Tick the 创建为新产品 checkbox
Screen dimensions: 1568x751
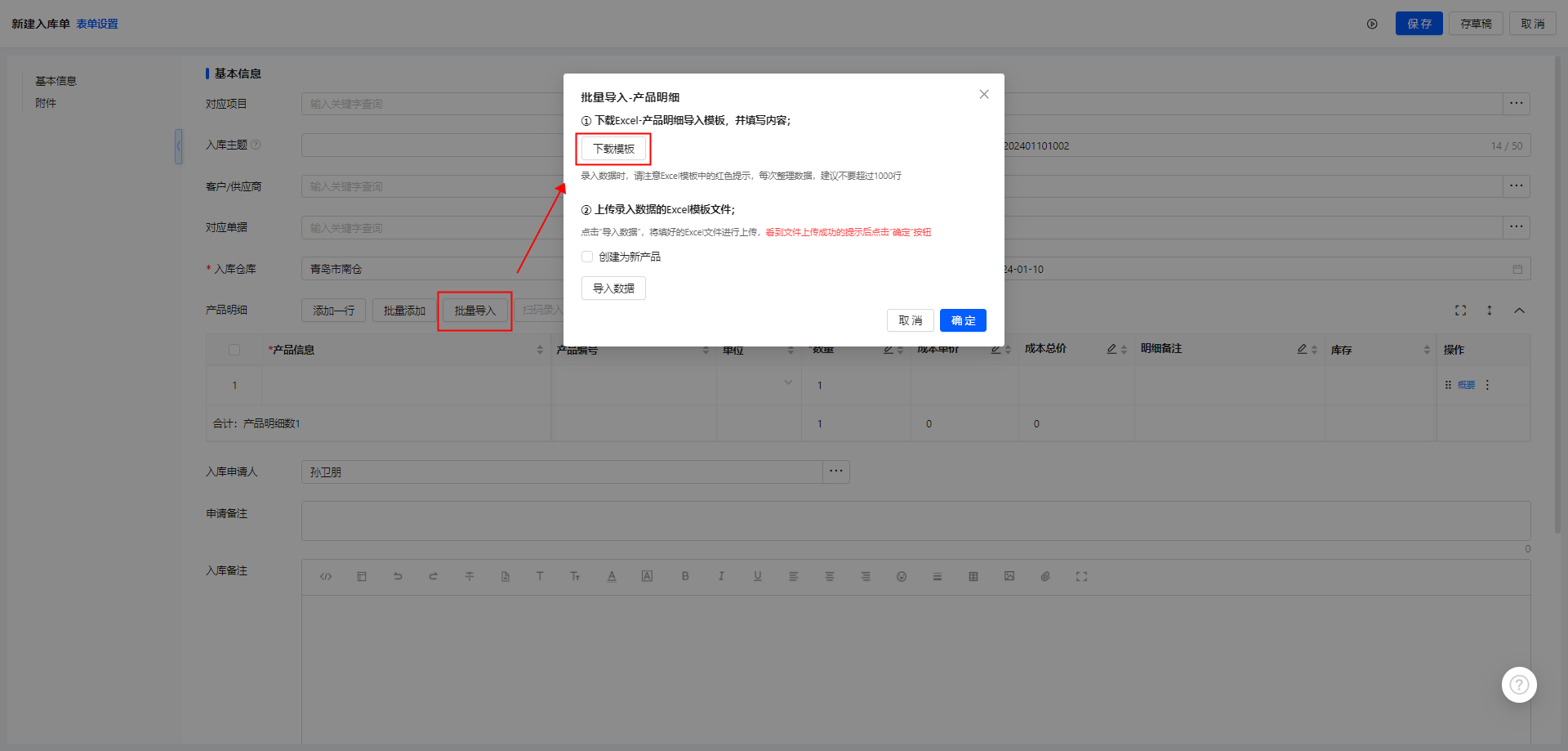pos(587,257)
